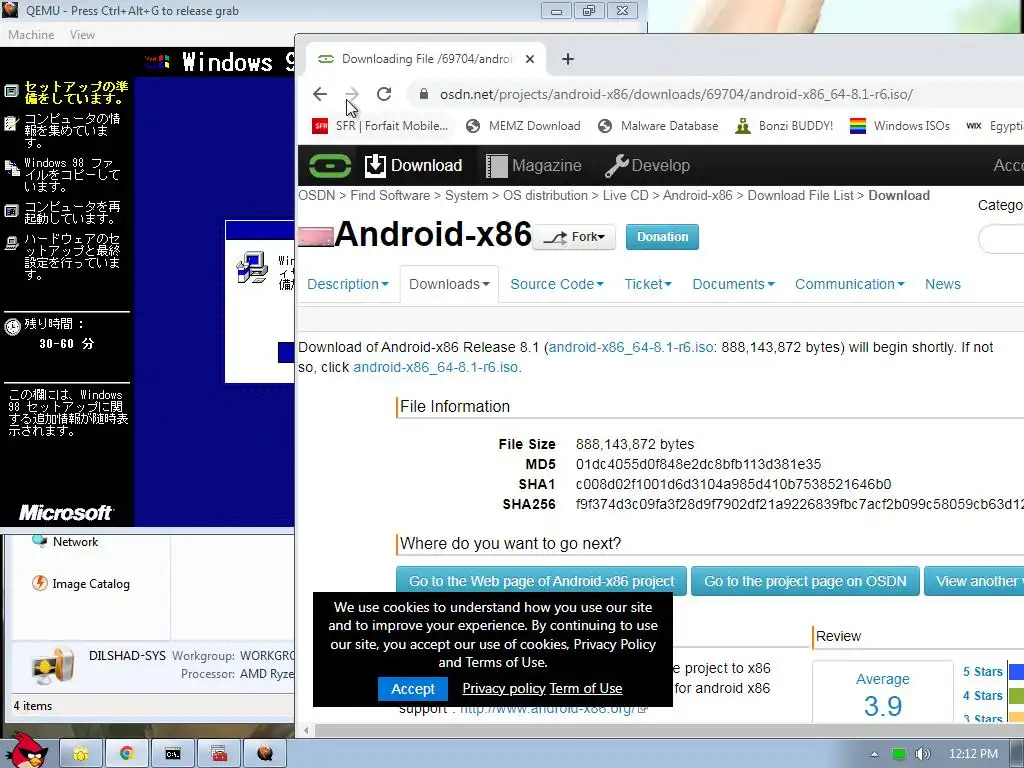This screenshot has width=1024, height=768.
Task: Open the MEMZ Download bookmark
Action: coord(523,126)
